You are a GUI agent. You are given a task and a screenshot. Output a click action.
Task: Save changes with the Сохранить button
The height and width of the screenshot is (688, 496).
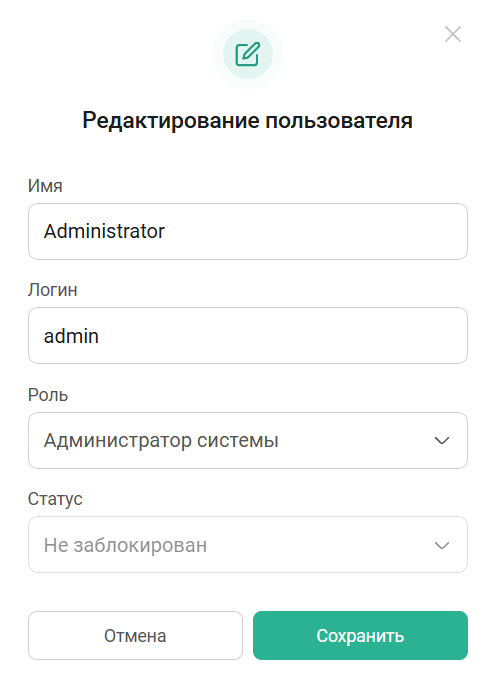(x=360, y=635)
